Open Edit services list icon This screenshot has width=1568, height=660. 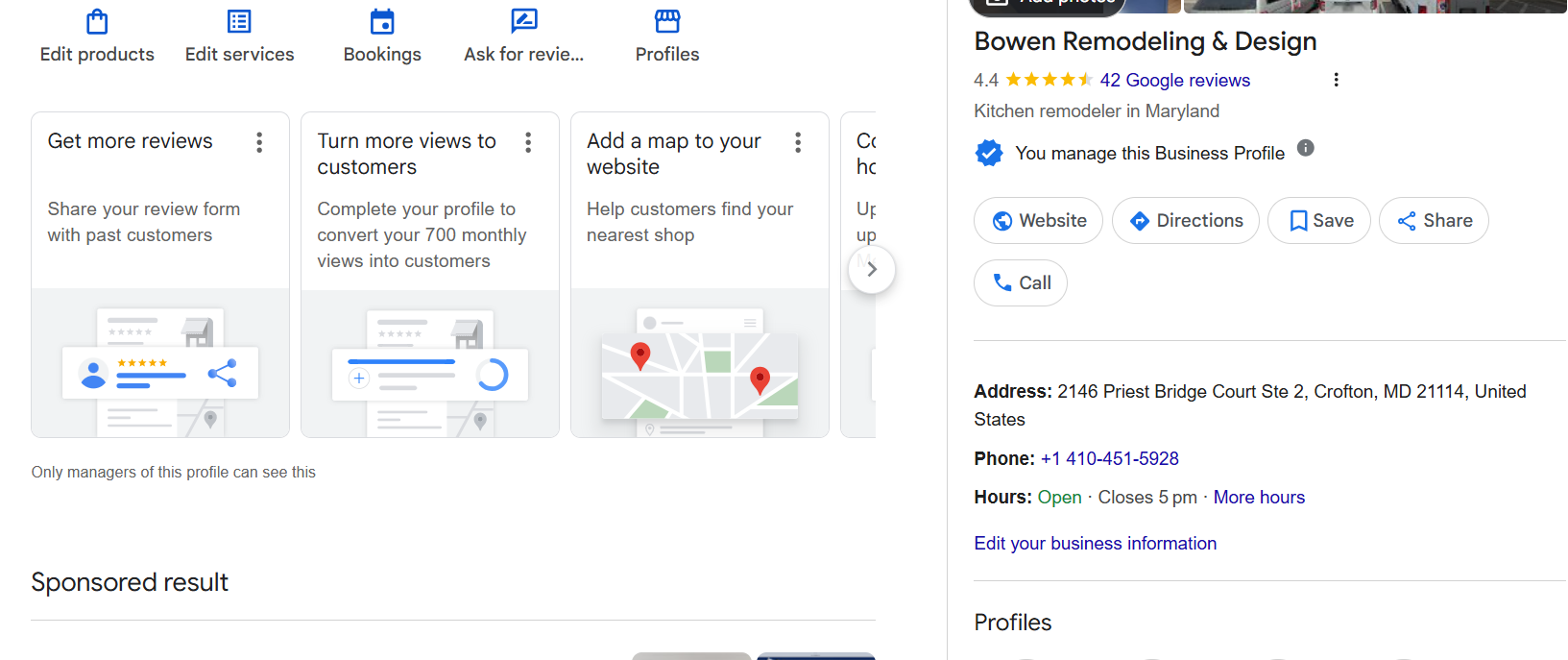tap(239, 21)
